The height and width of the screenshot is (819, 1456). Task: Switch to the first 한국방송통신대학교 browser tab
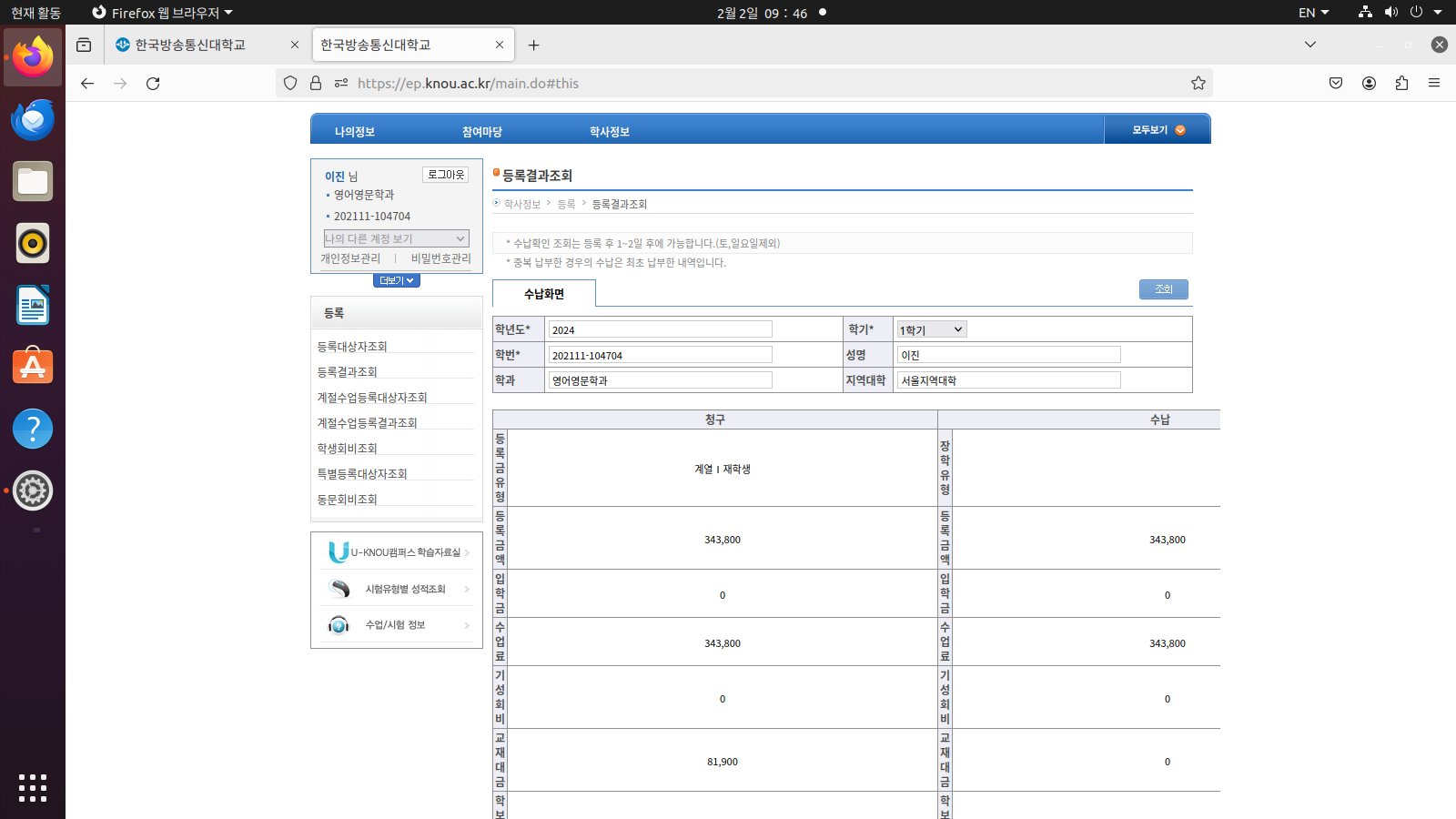(191, 45)
